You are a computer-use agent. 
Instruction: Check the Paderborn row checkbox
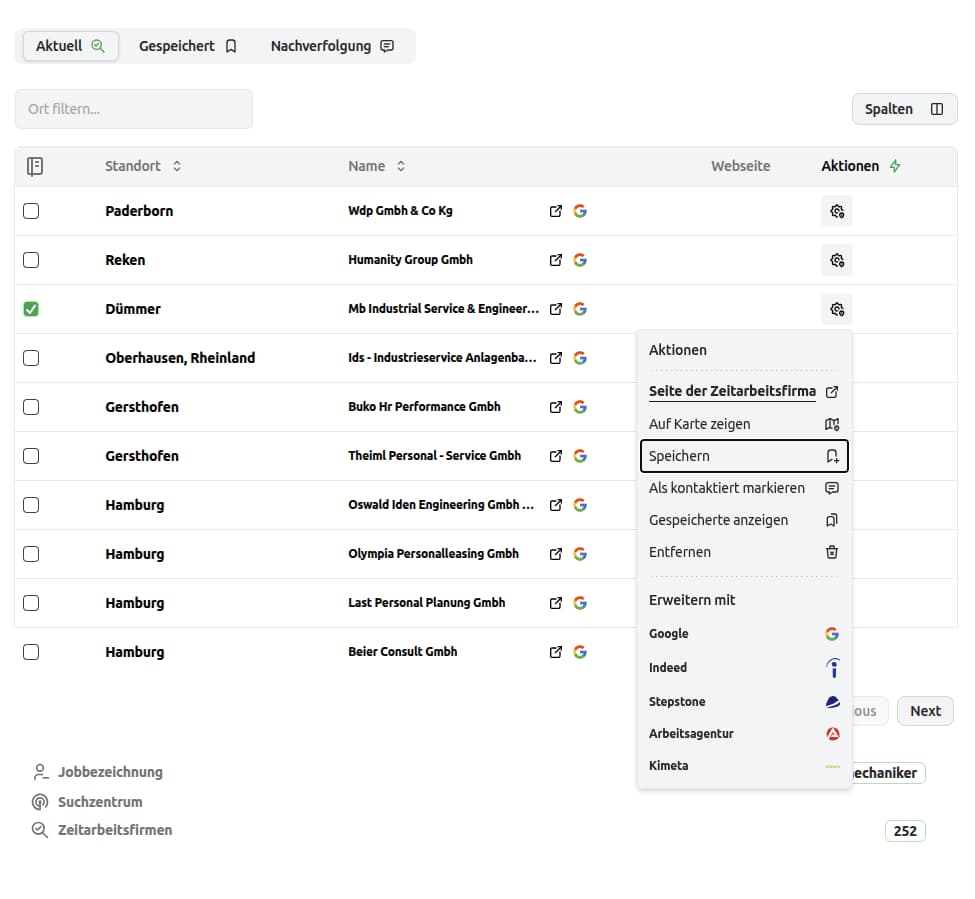click(31, 211)
